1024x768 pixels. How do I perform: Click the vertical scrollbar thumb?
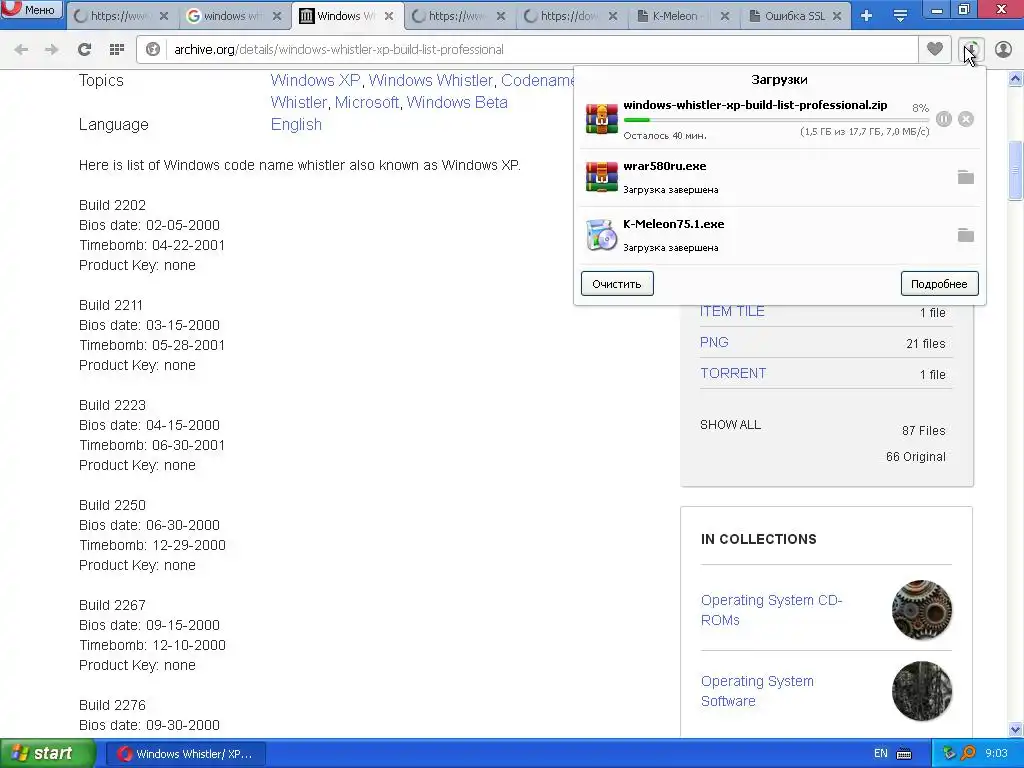(1016, 170)
